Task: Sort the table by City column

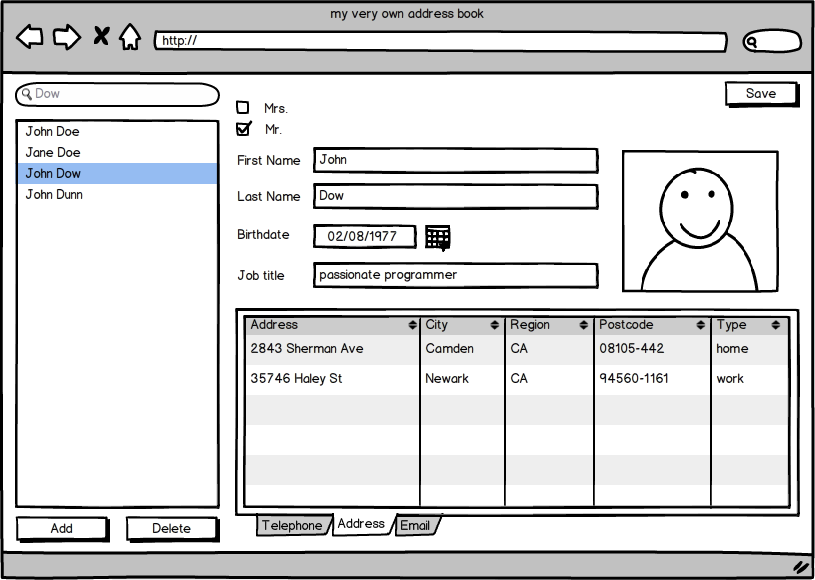Action: (494, 325)
